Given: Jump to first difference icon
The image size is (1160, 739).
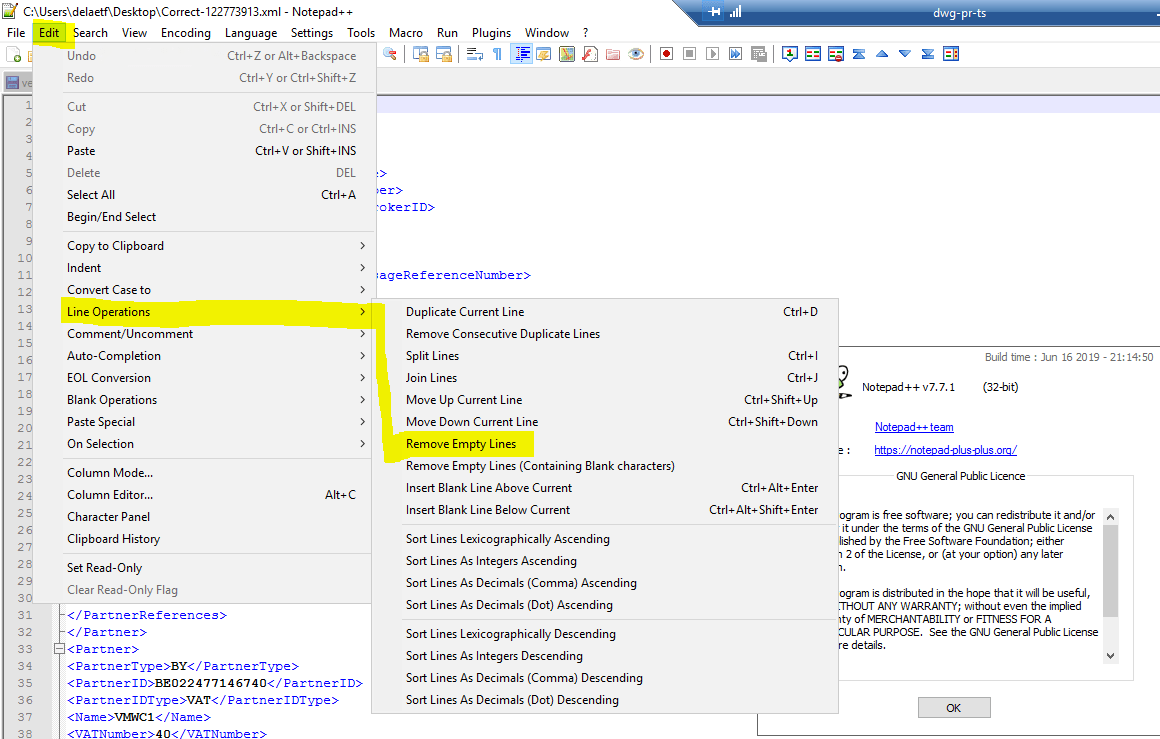Looking at the screenshot, I should [859, 54].
